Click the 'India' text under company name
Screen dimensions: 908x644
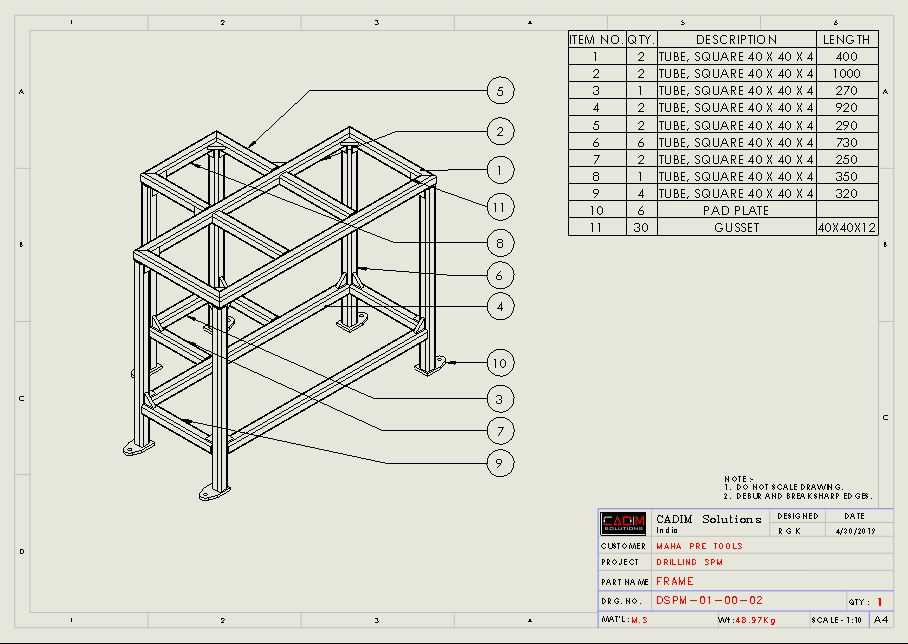(667, 530)
